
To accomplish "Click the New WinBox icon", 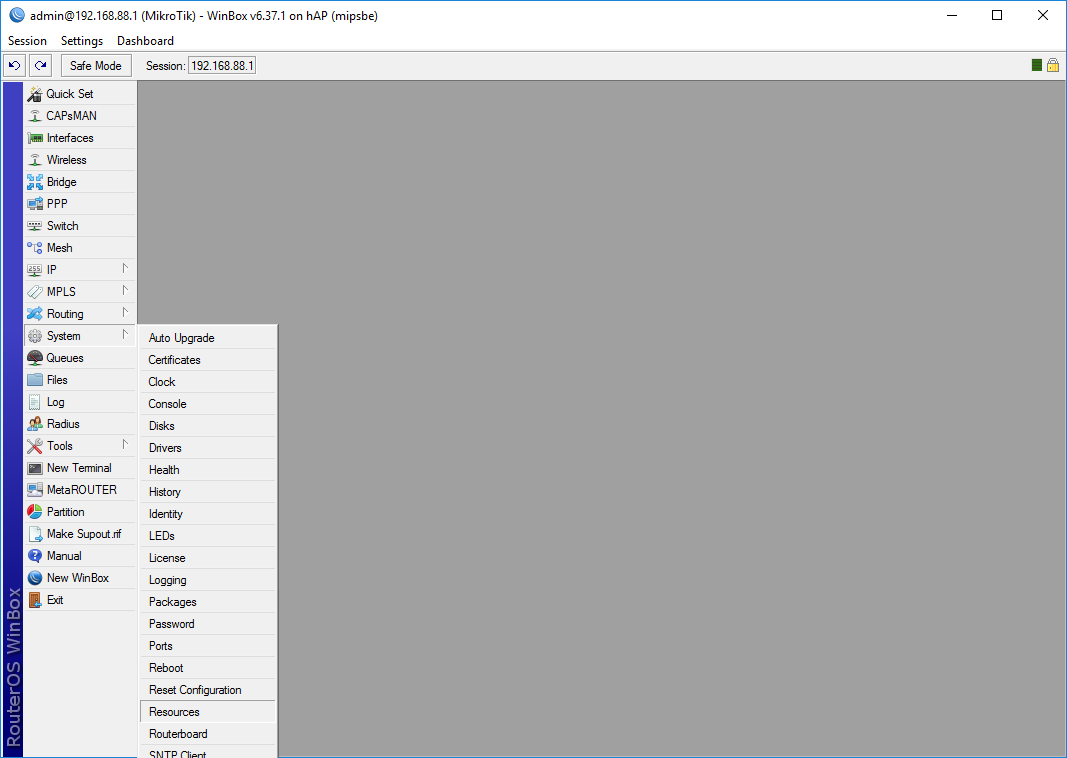I will pyautogui.click(x=35, y=578).
